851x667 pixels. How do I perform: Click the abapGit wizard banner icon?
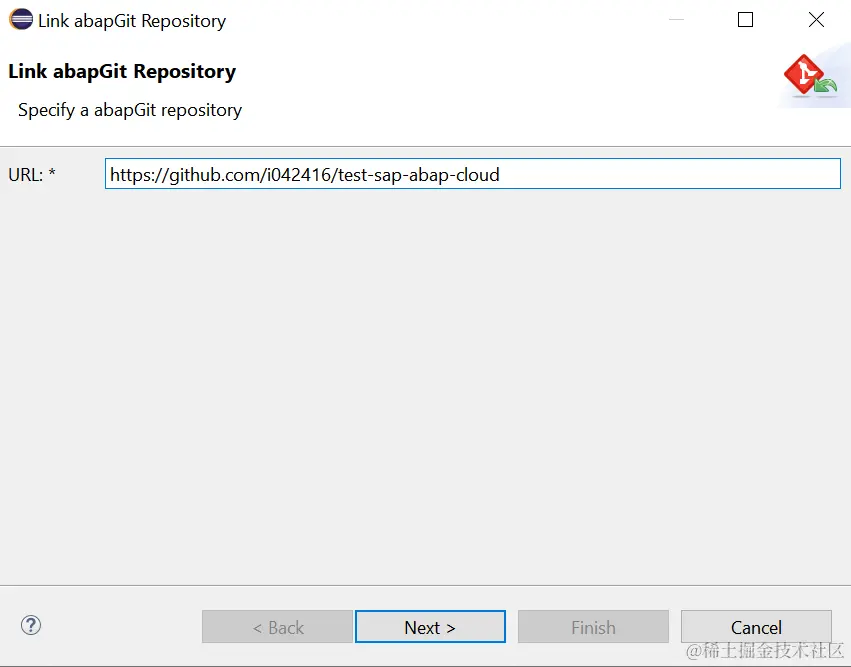[810, 75]
